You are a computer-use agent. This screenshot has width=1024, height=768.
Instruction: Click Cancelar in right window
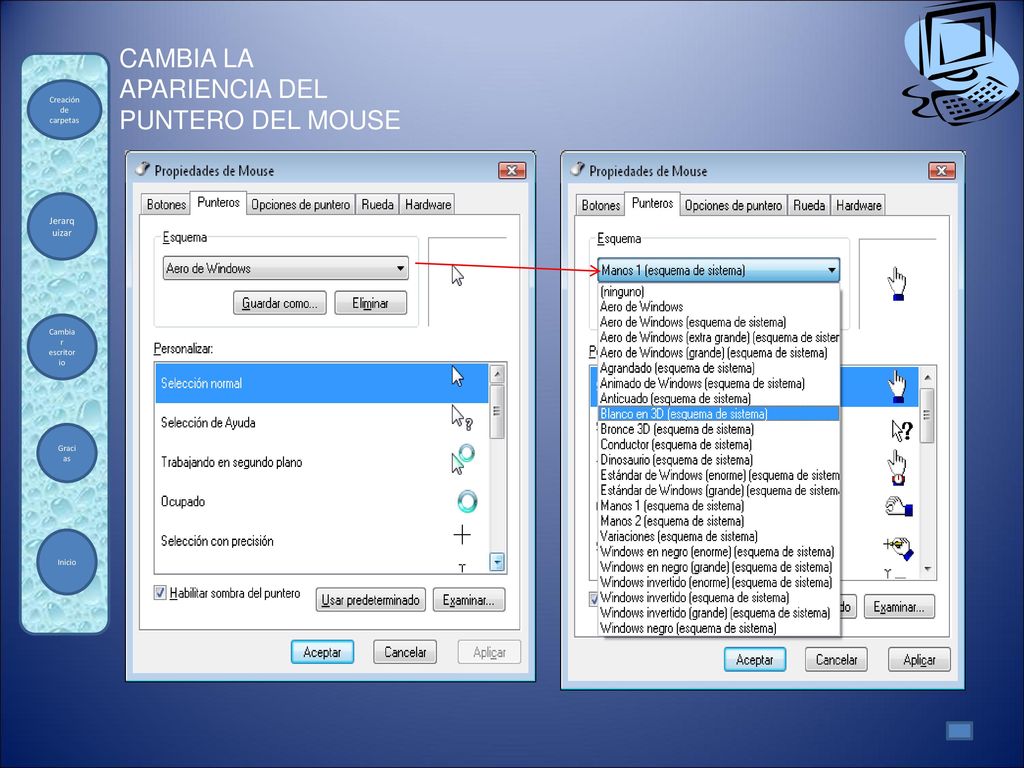click(x=836, y=660)
